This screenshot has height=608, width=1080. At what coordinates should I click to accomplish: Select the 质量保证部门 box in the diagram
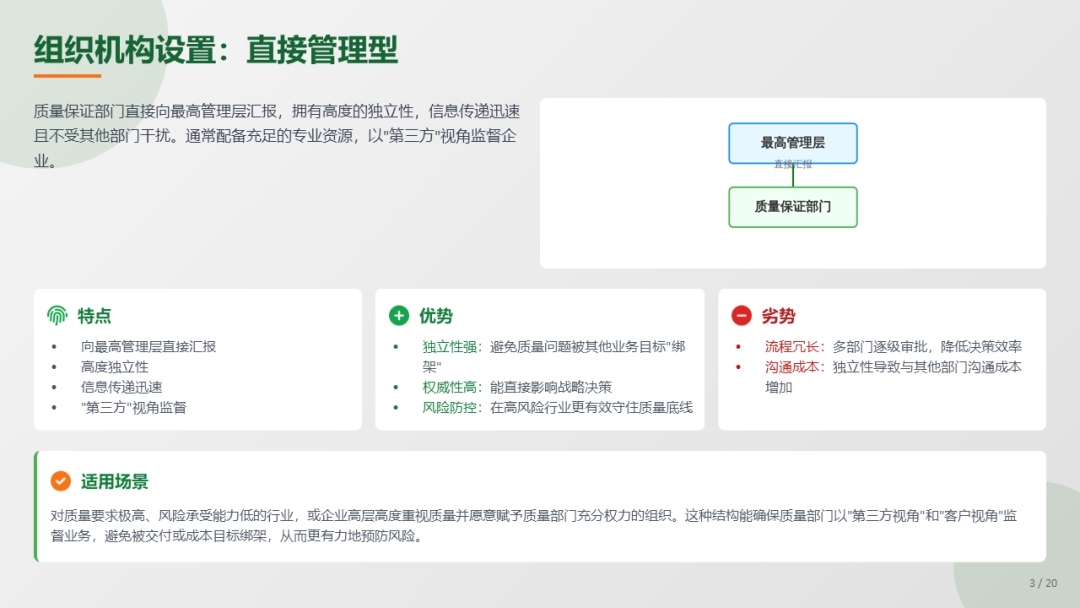pos(792,207)
